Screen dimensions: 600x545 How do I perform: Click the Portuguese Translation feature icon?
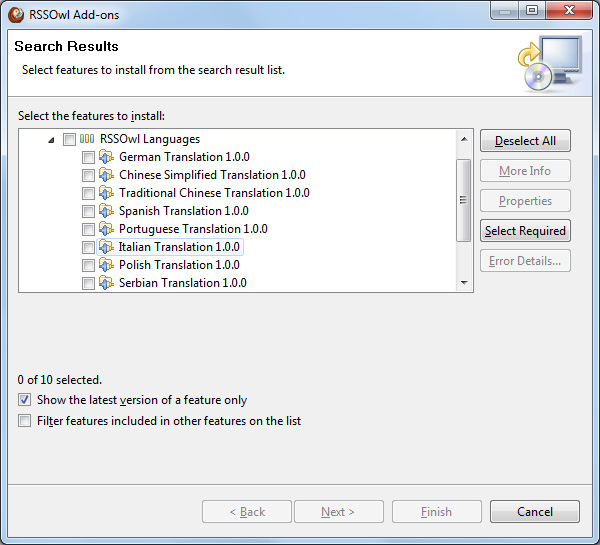pyautogui.click(x=106, y=229)
